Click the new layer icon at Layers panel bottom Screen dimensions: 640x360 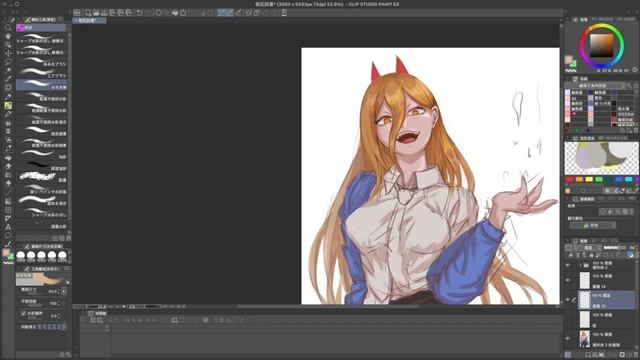tap(588, 355)
